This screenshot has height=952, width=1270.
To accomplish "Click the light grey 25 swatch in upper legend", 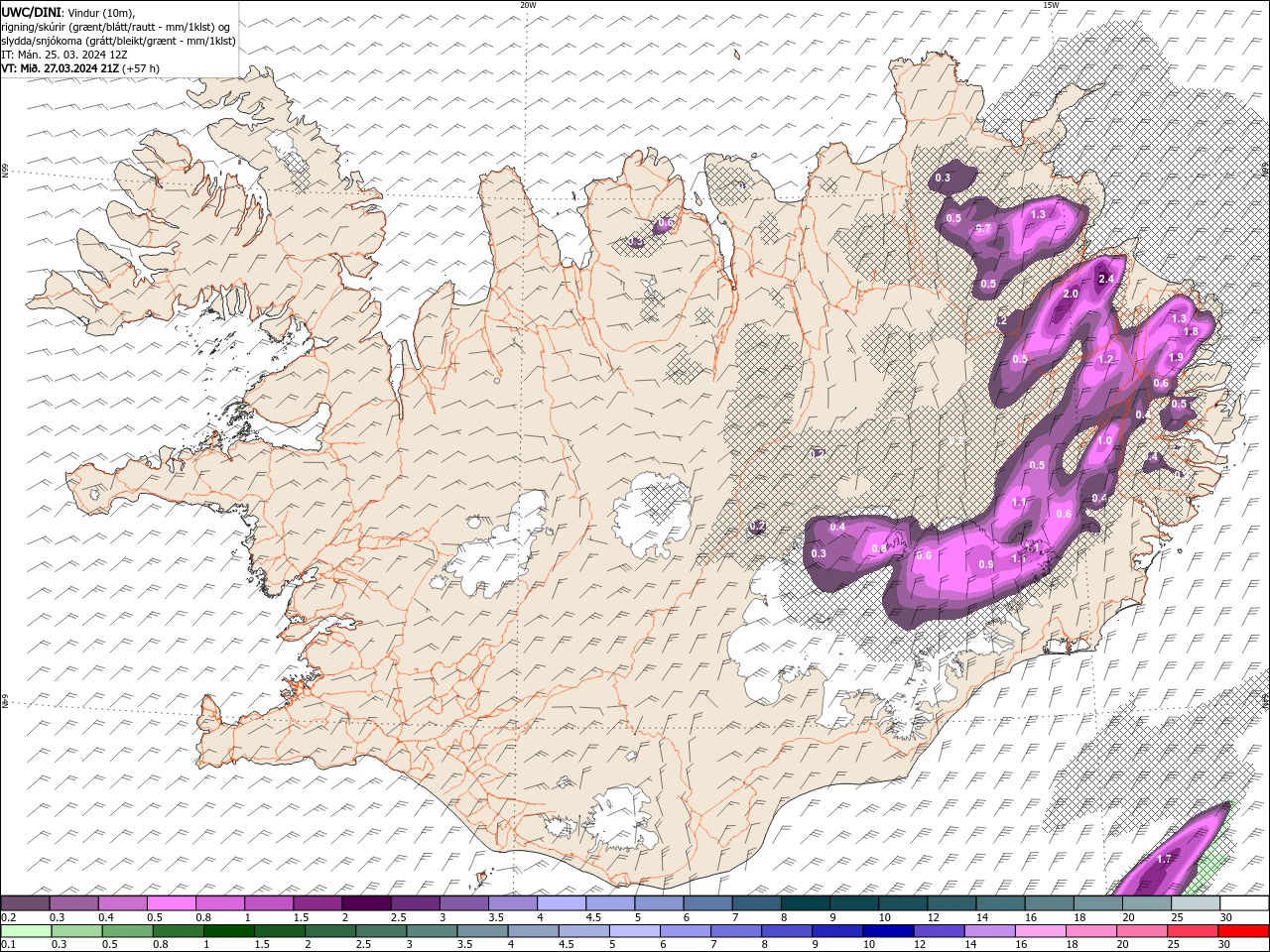I will tap(1196, 903).
